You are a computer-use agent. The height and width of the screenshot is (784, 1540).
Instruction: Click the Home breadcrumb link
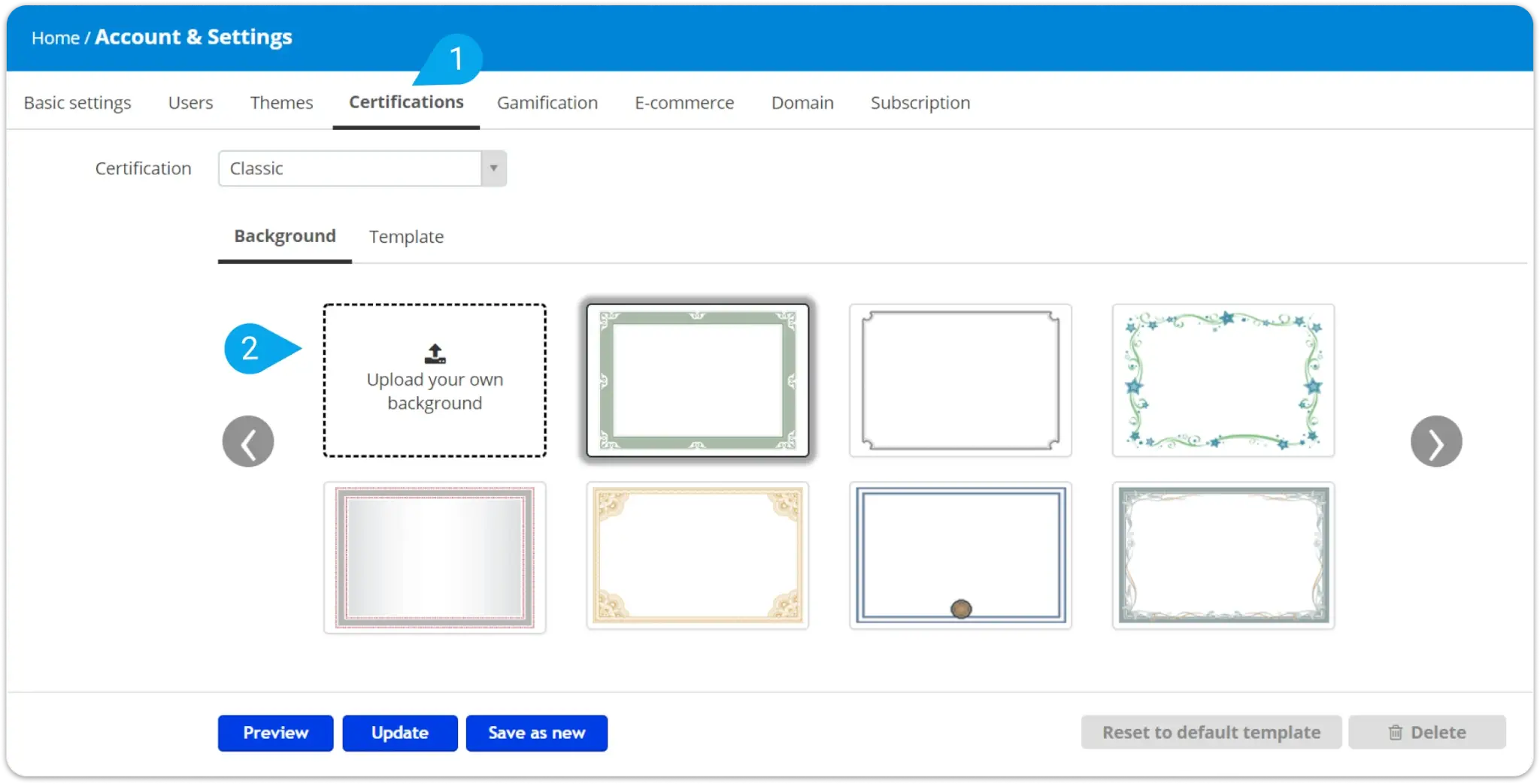pos(55,37)
